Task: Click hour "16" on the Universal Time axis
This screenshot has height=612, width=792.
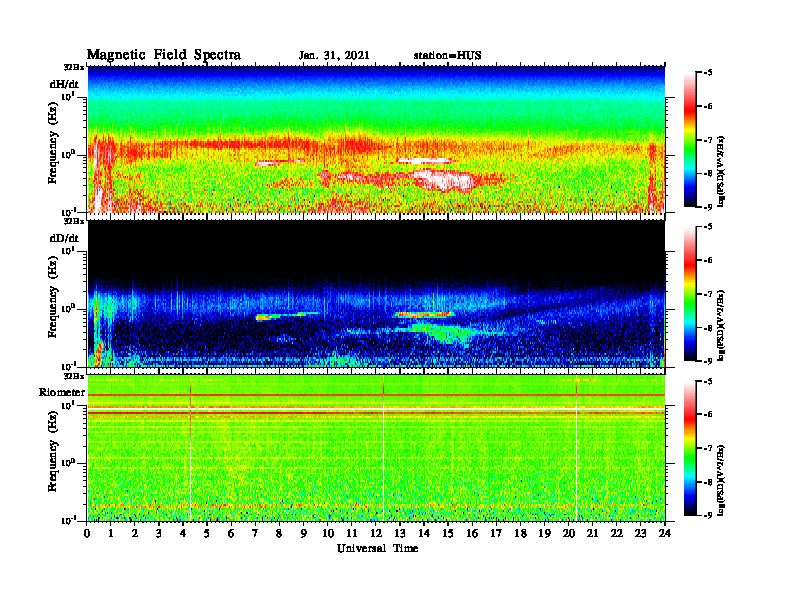Action: pos(472,533)
